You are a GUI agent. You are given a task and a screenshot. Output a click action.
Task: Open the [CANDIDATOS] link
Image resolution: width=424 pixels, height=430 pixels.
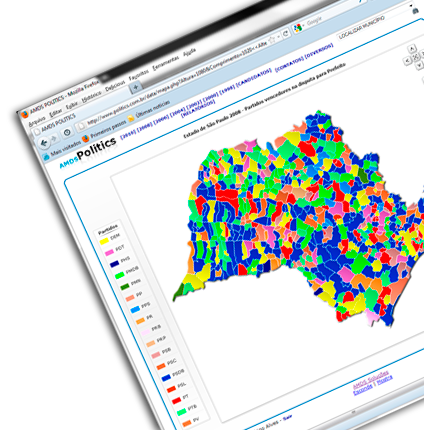[x=253, y=78]
